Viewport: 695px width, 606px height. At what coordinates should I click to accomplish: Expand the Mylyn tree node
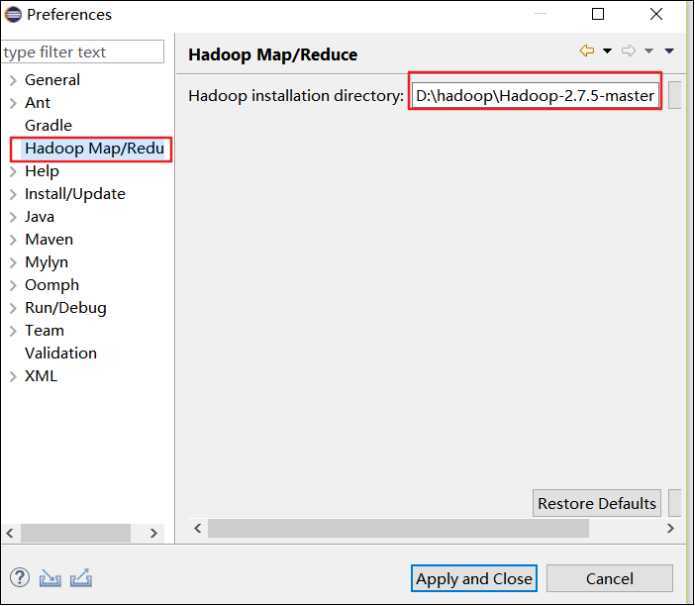[x=13, y=262]
